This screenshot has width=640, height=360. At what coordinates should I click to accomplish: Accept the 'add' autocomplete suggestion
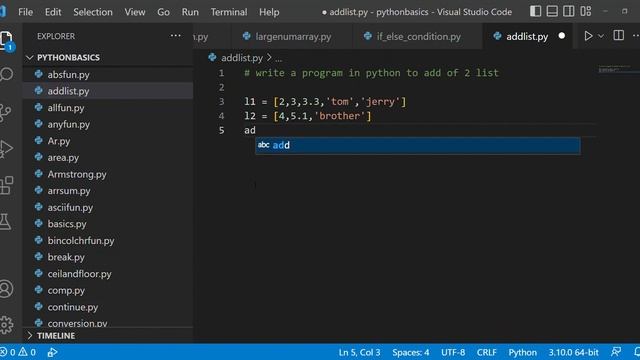[418, 145]
